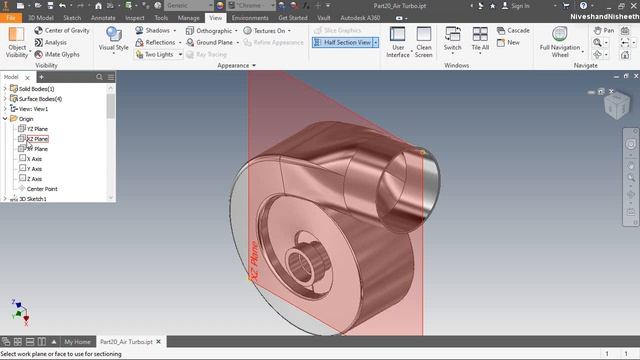Click the Switch windows icon
This screenshot has height=360, width=640.
coord(453,34)
